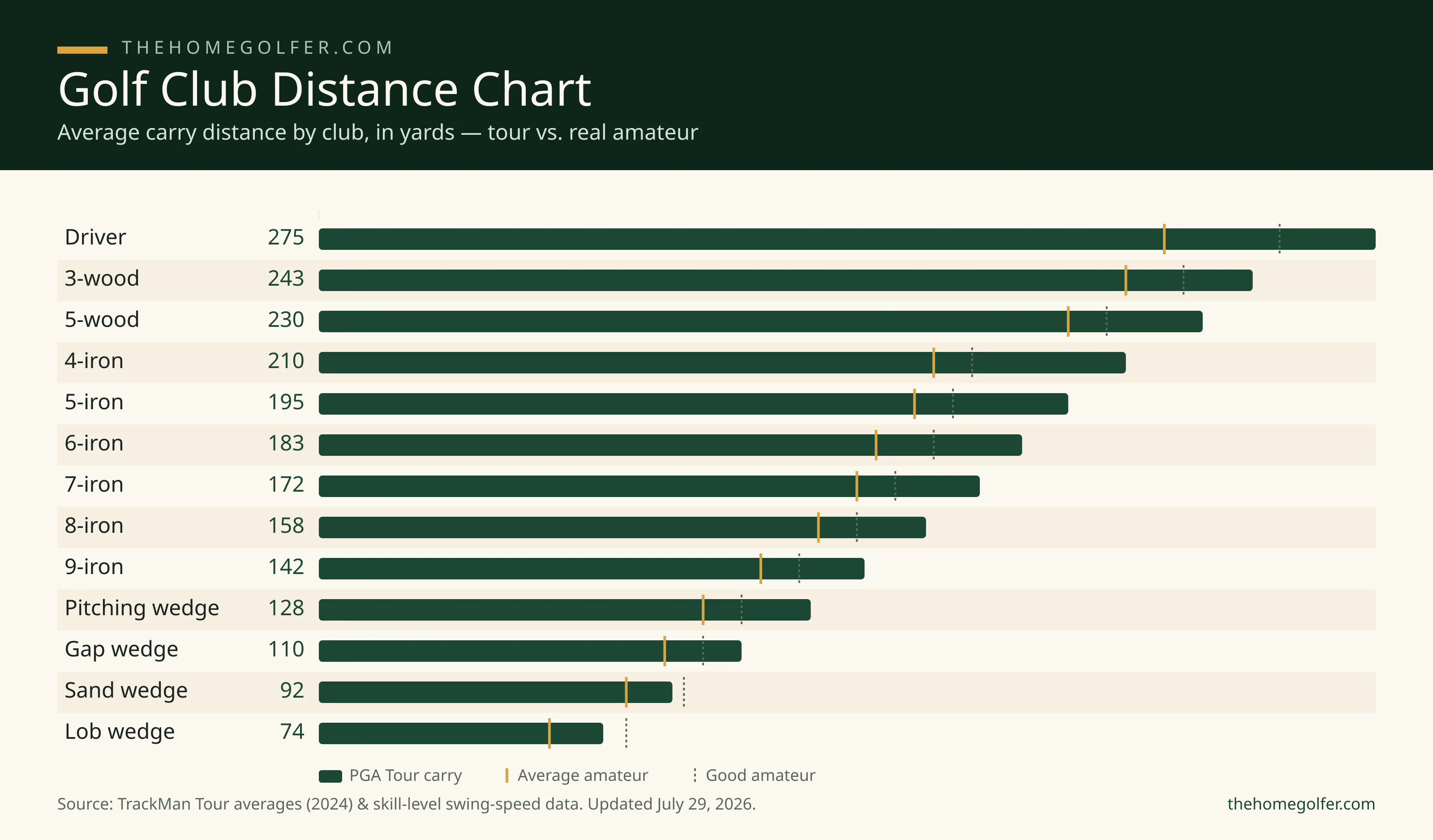Select the 7-iron row label

point(94,484)
